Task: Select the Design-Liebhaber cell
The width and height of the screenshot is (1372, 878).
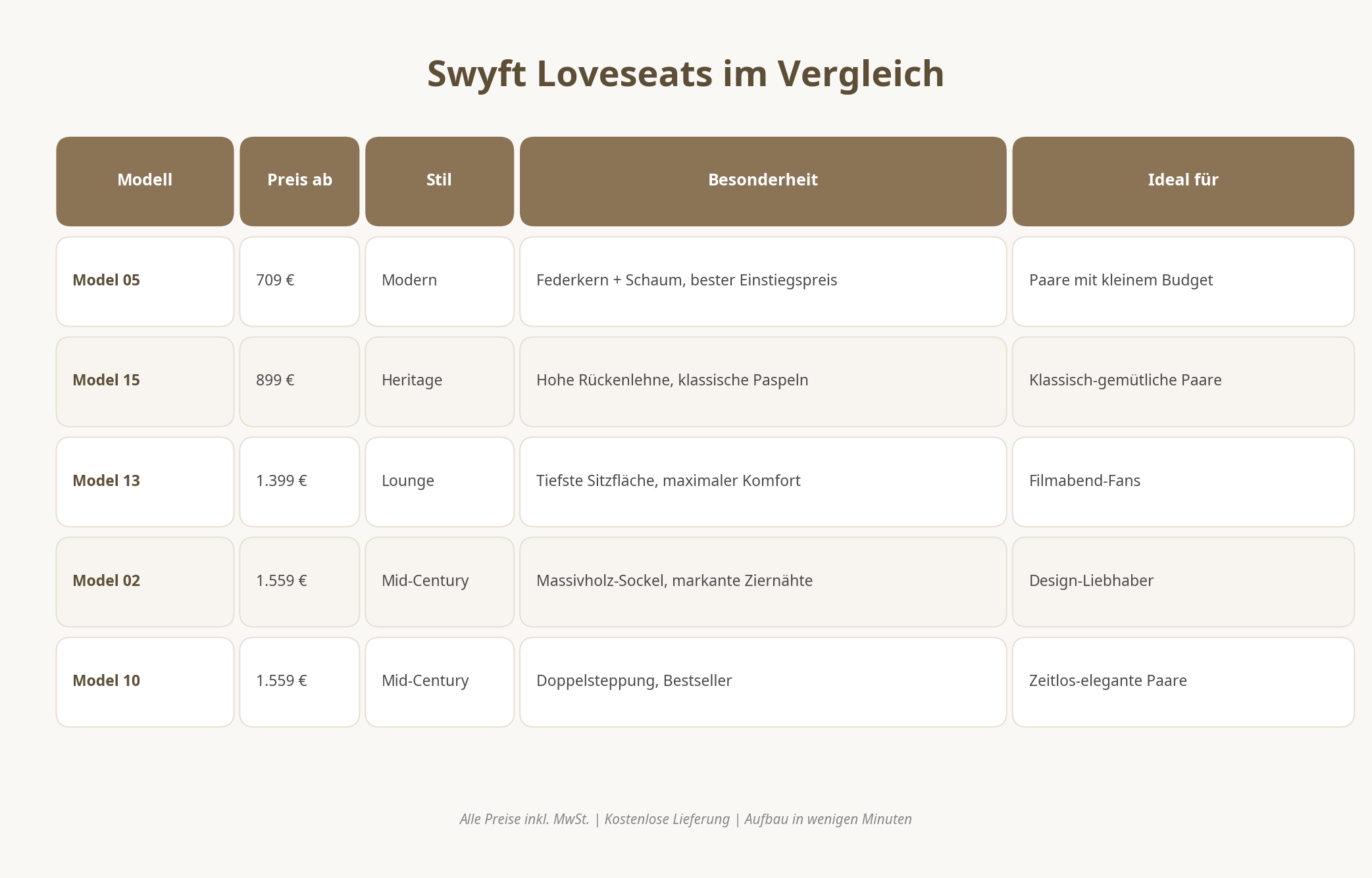Action: click(x=1182, y=581)
